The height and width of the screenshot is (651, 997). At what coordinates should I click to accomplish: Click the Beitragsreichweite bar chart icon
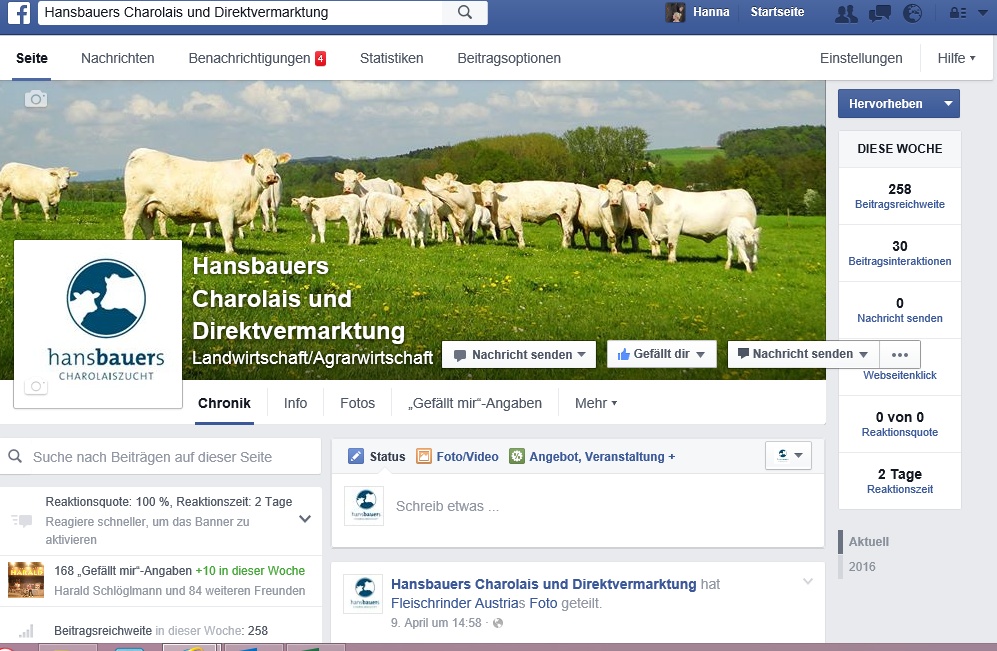26,631
